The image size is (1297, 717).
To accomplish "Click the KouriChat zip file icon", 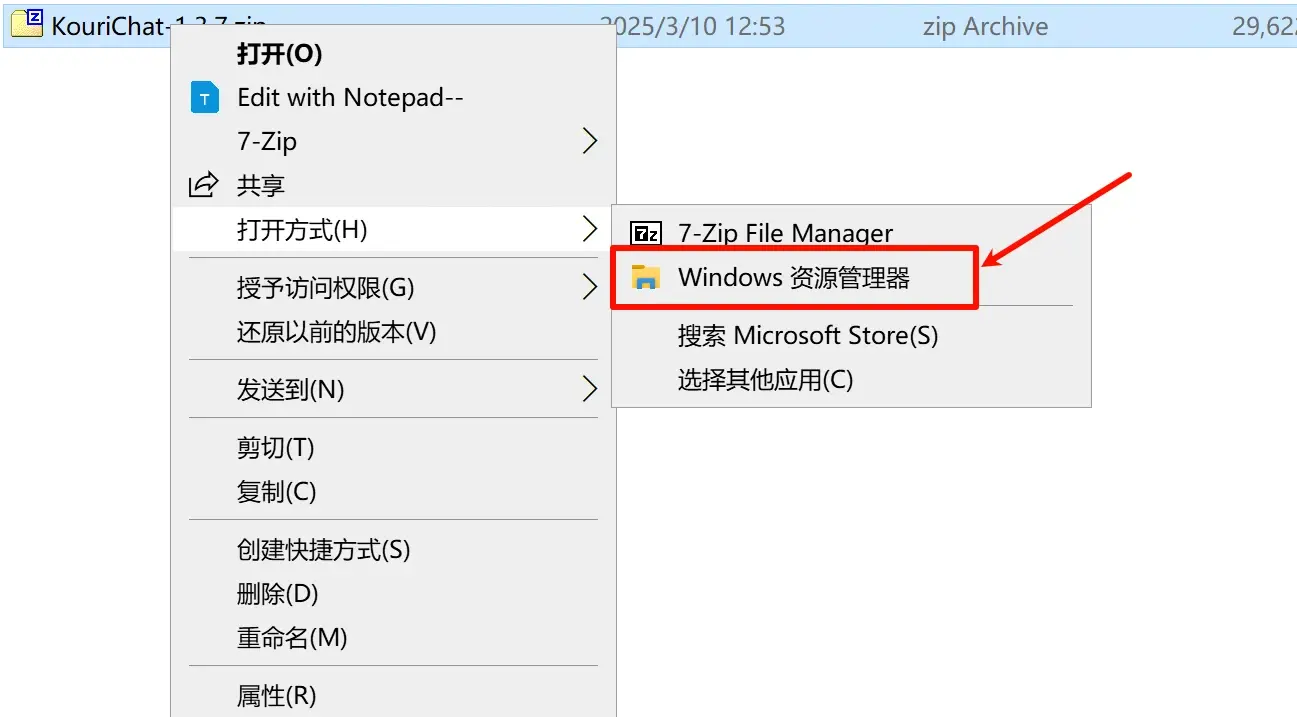I will point(33,21).
